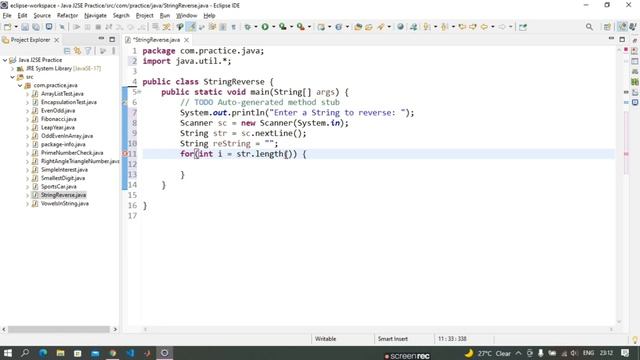Maximize the editor area

[x=622, y=39]
